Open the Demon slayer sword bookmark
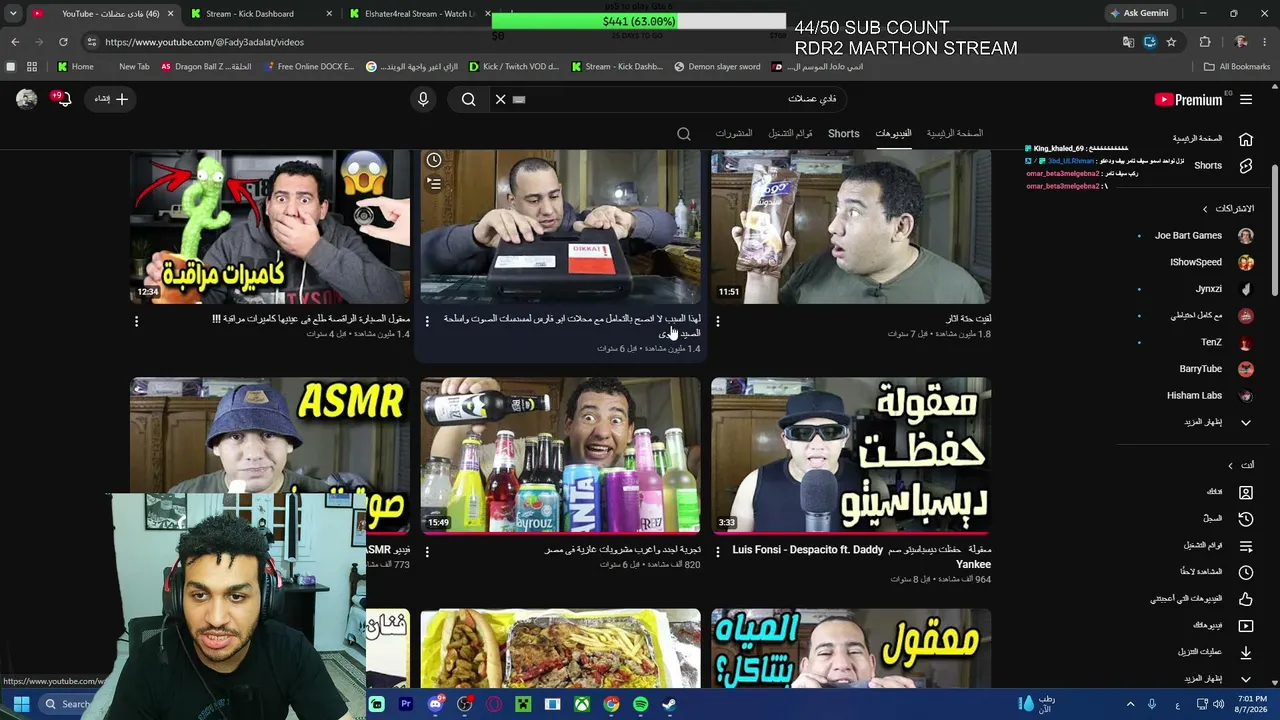This screenshot has width=1280, height=720. (x=717, y=67)
